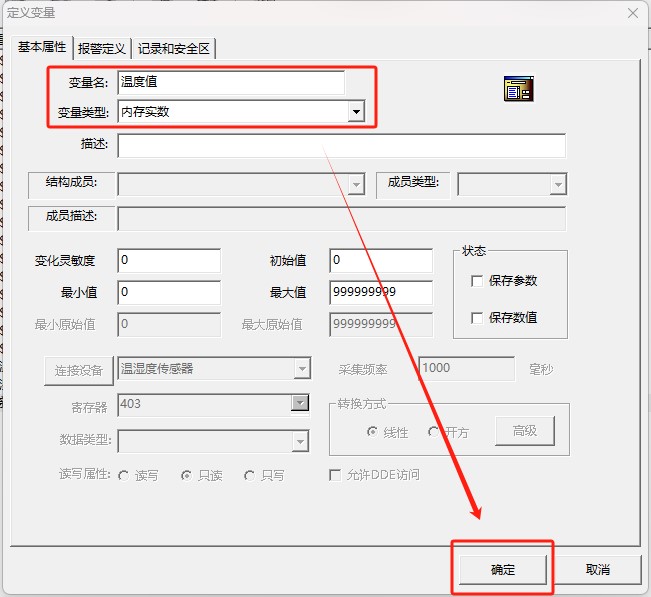Image resolution: width=651 pixels, height=597 pixels.
Task: Select the 开方 conversion radio button
Action: pyautogui.click(x=434, y=432)
